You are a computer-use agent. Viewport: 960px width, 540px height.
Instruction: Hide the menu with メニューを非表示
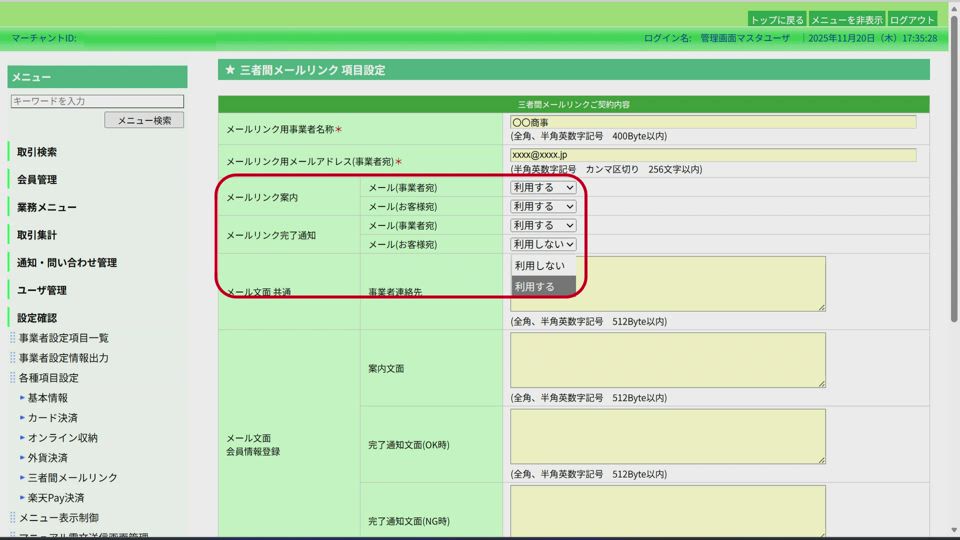click(x=847, y=20)
